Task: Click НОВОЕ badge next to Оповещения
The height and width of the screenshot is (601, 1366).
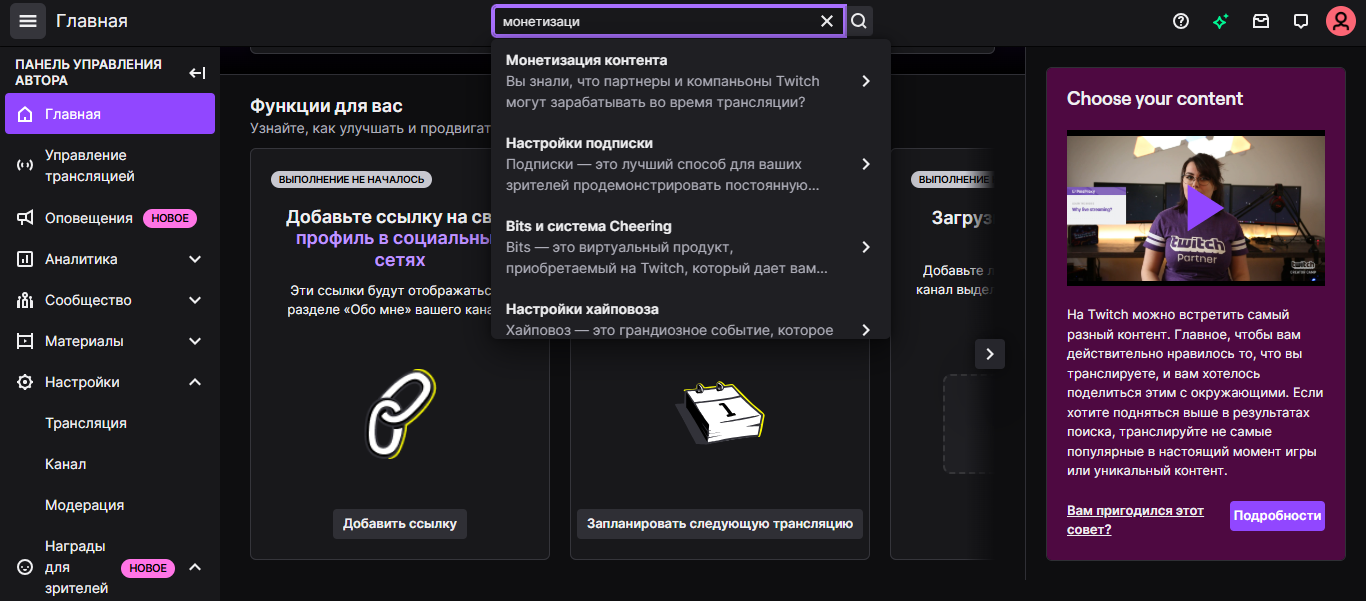Action: tap(170, 218)
